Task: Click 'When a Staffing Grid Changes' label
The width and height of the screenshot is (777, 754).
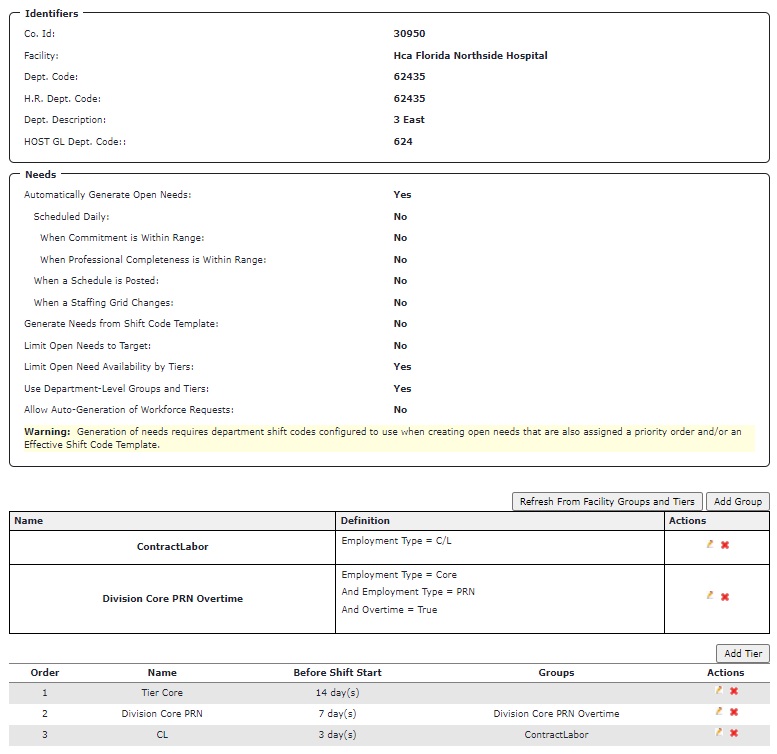Action: pyautogui.click(x=104, y=303)
